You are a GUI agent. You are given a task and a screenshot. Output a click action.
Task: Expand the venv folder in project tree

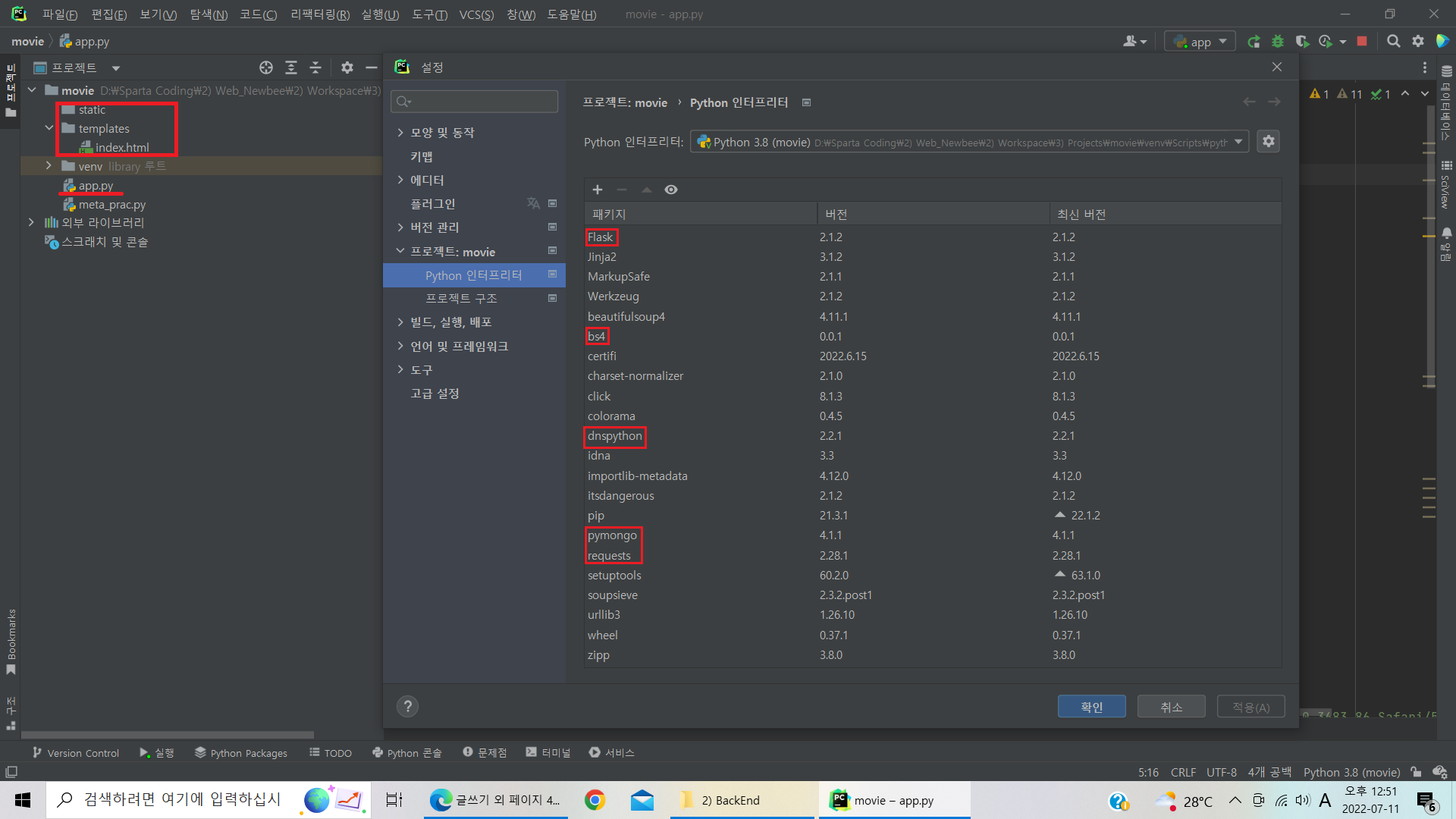click(49, 166)
